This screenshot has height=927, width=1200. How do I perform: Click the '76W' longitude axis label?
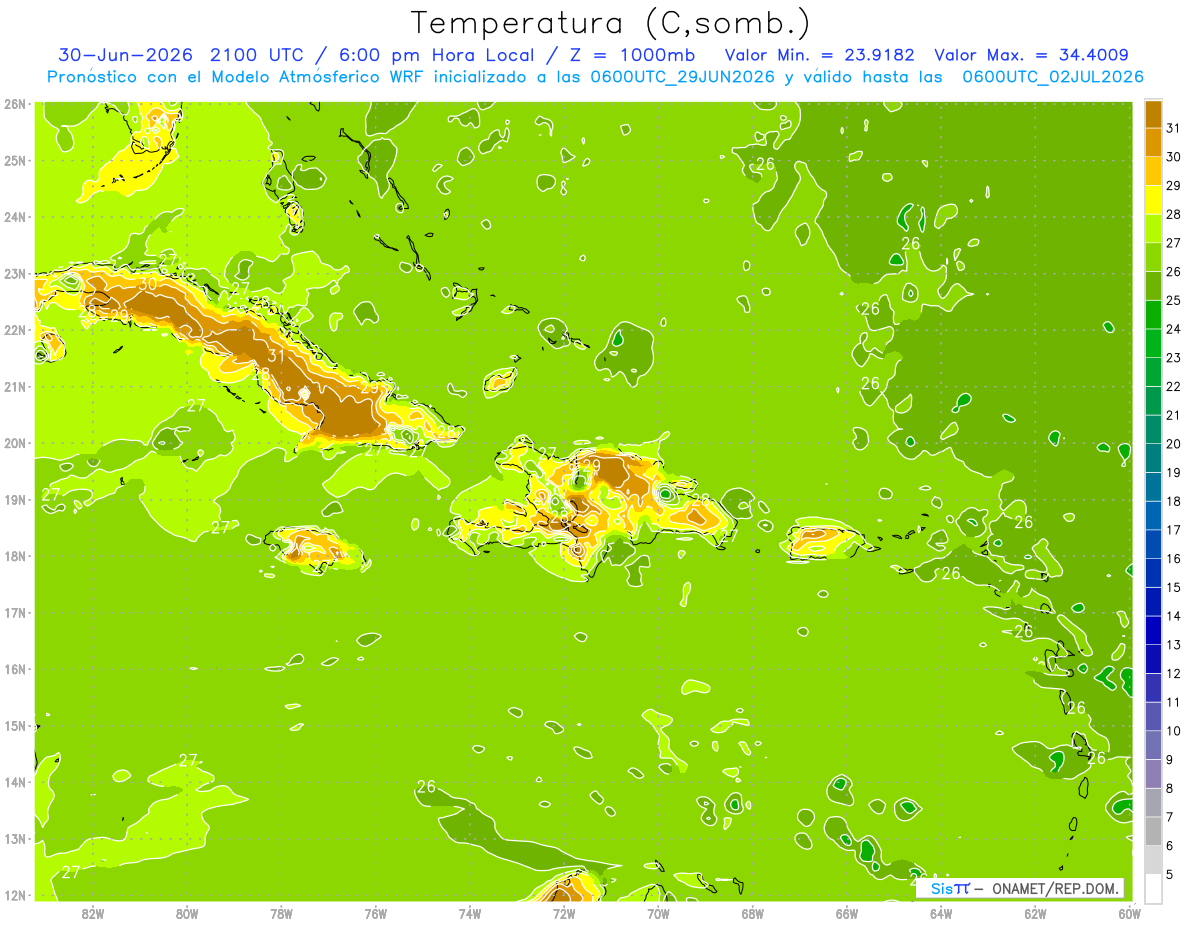click(x=375, y=913)
